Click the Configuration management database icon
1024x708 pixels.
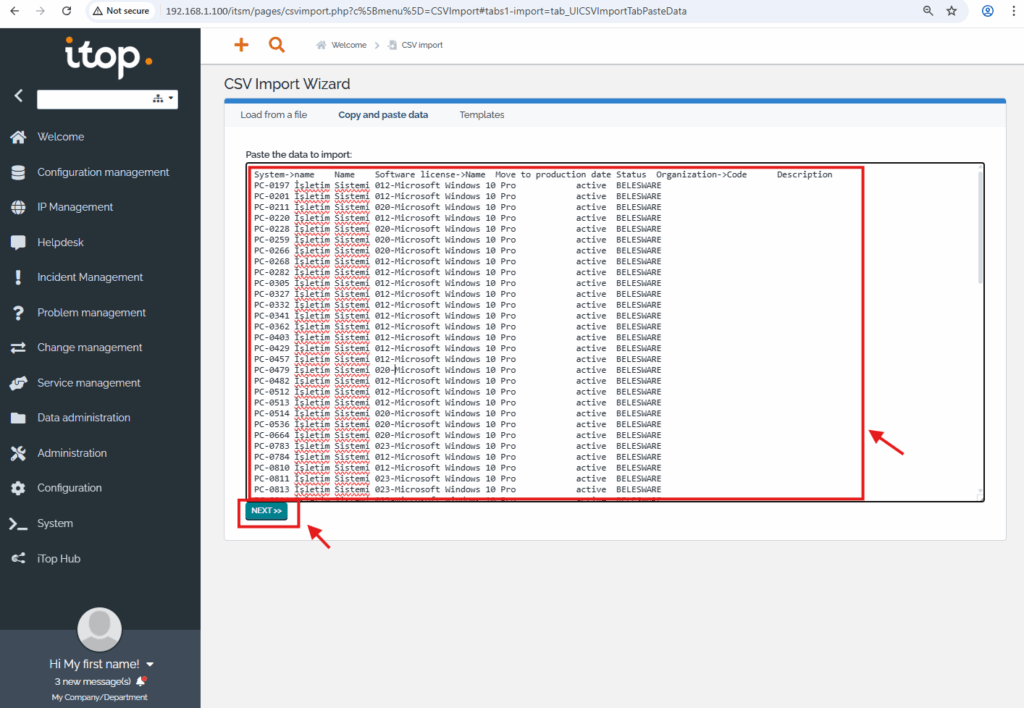(x=18, y=172)
